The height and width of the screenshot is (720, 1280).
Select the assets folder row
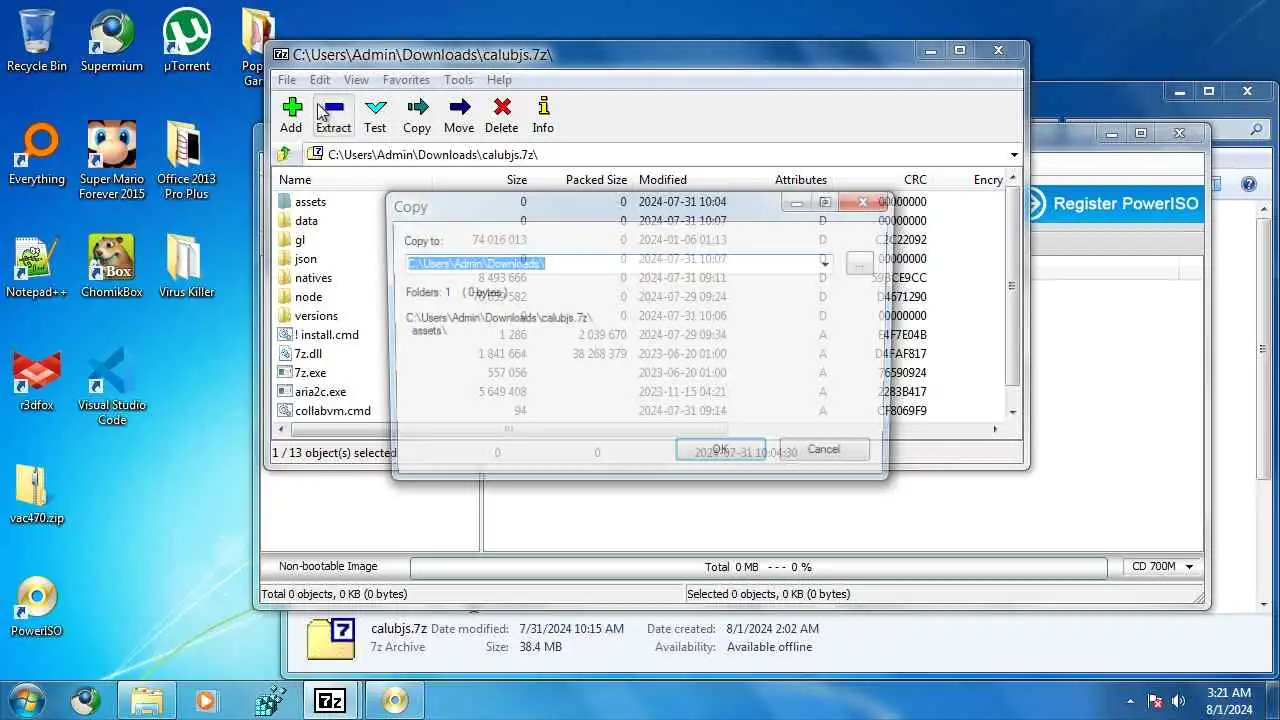(310, 202)
